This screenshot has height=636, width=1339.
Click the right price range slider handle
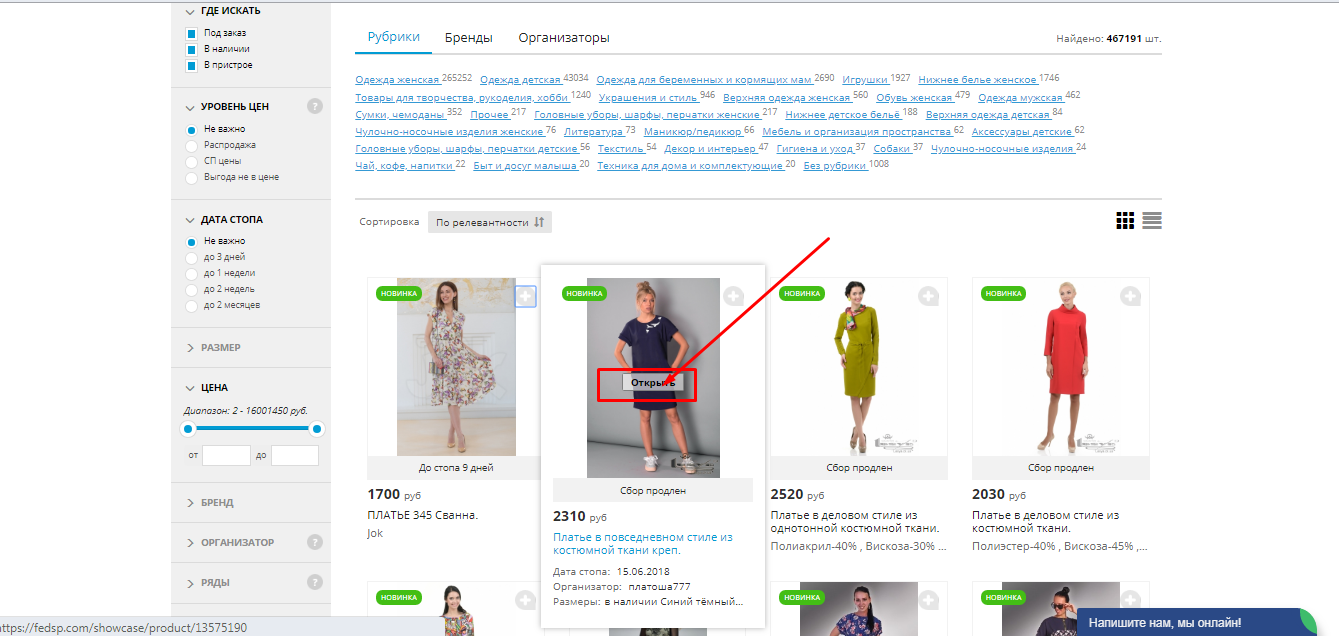click(317, 429)
